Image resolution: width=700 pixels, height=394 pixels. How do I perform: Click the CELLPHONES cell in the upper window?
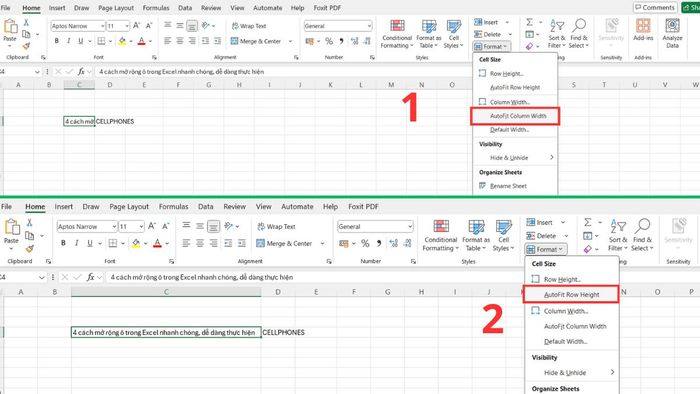[x=115, y=121]
